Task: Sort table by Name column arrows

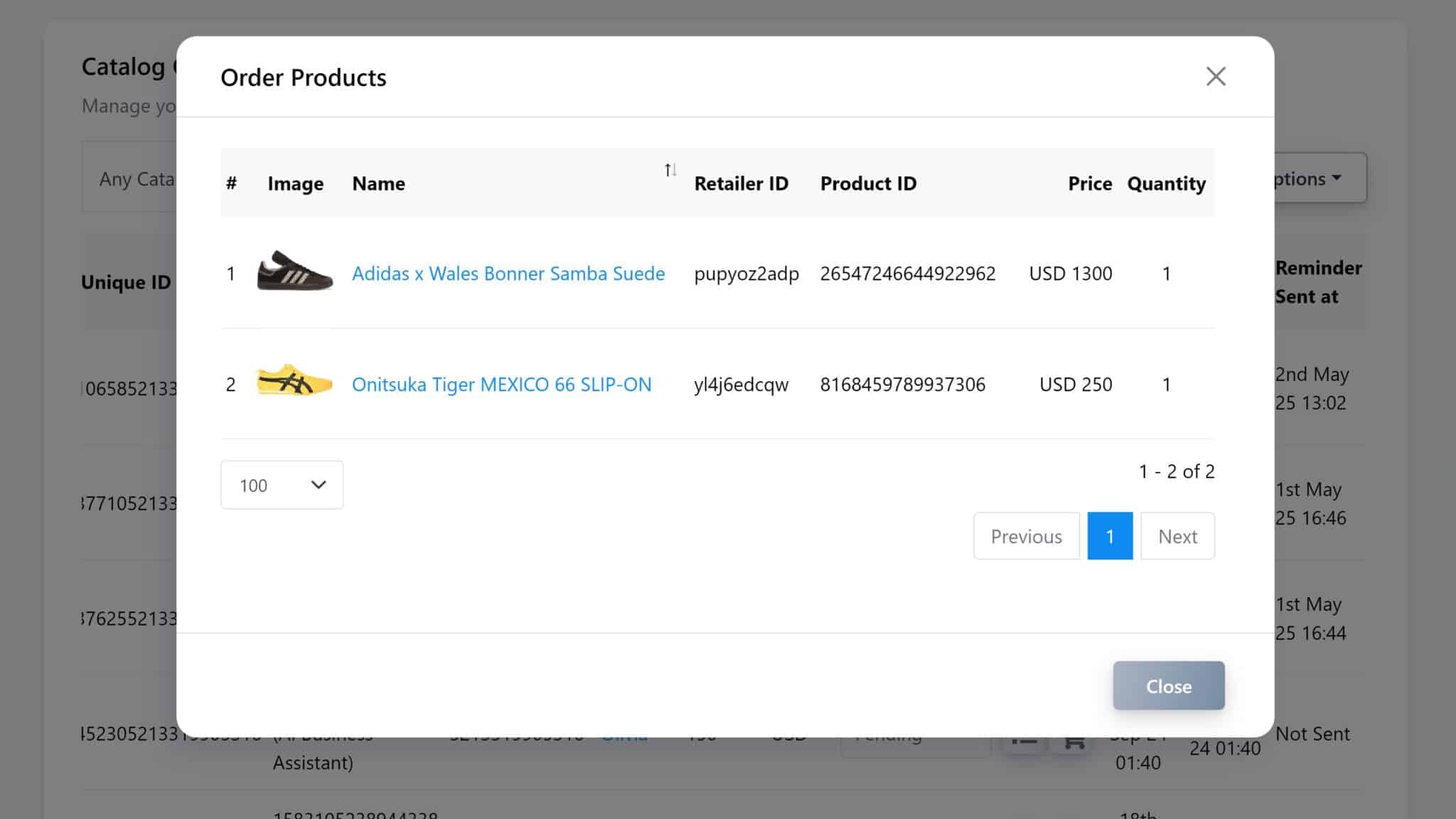Action: coord(670,170)
